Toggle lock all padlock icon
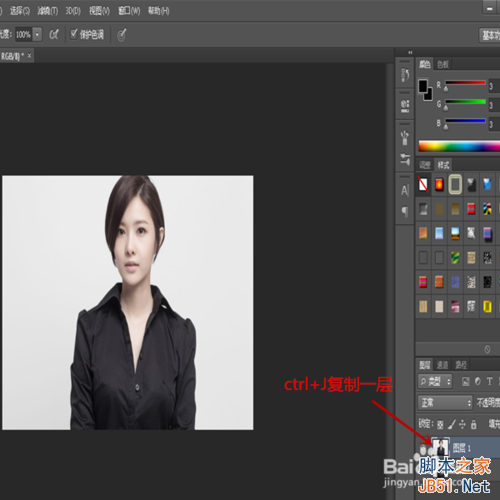Image resolution: width=500 pixels, height=500 pixels. [x=473, y=424]
